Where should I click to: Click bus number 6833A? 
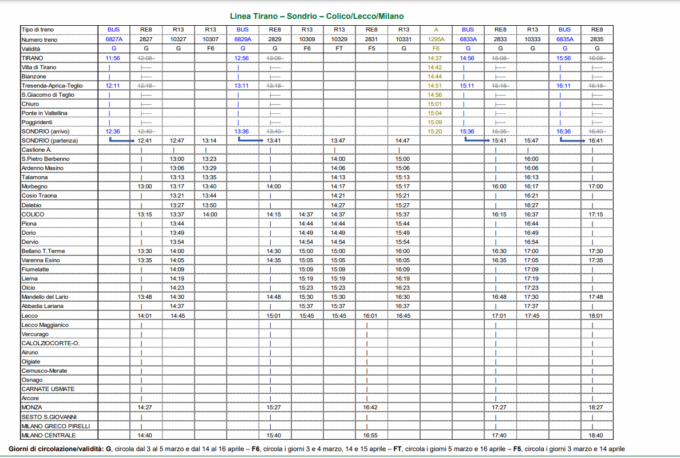466,40
